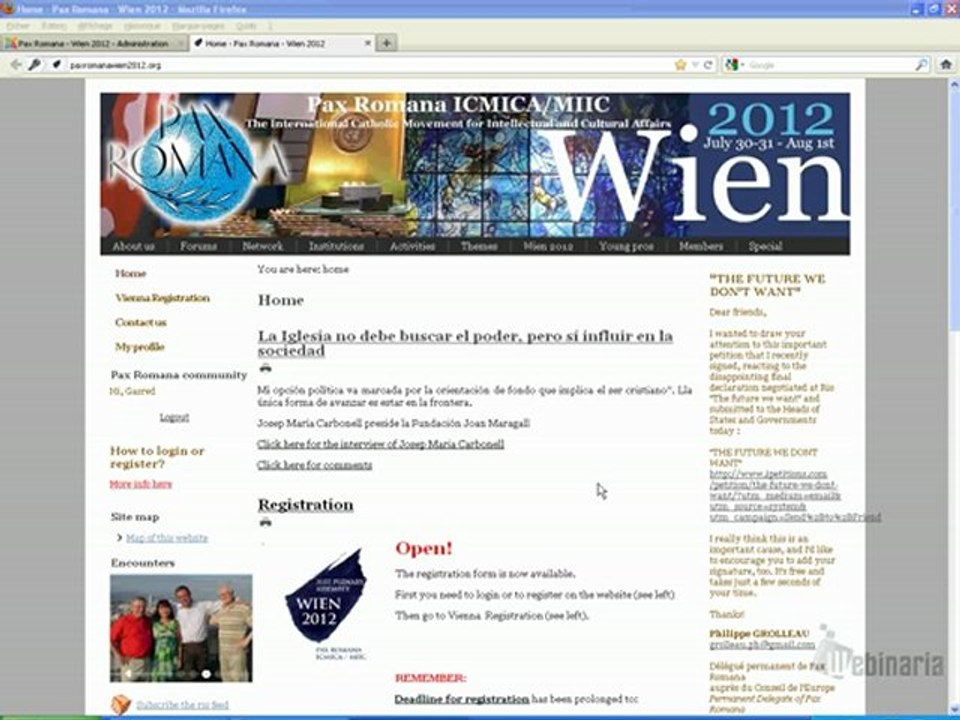Open the Wien 2012 navigation item
960x720 pixels.
pyautogui.click(x=548, y=246)
